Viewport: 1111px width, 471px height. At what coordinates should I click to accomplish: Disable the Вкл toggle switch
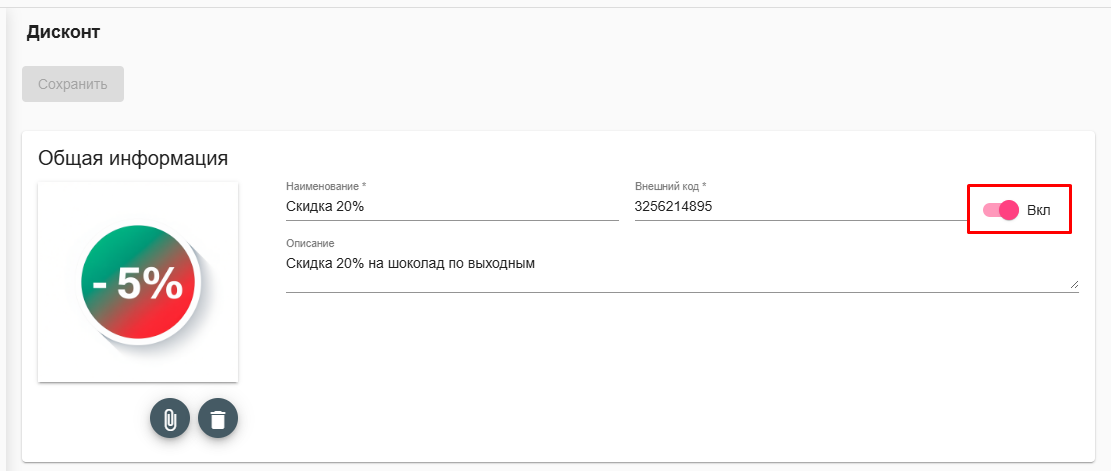(x=1001, y=210)
